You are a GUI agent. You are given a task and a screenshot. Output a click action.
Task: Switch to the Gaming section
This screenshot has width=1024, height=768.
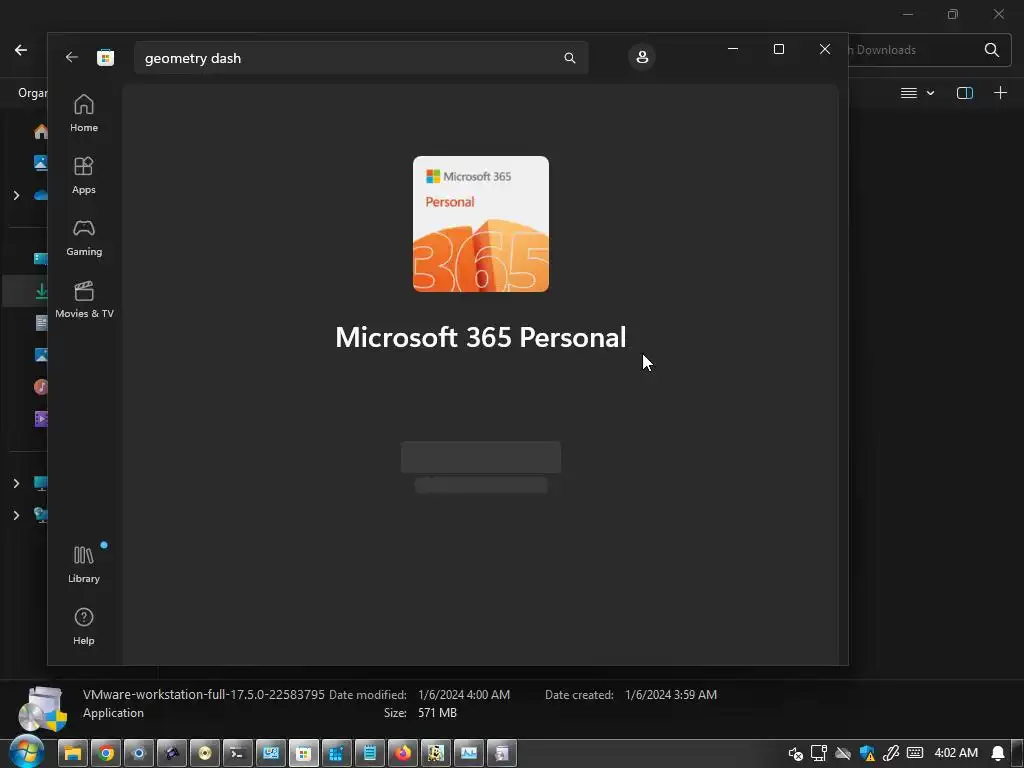click(x=84, y=237)
